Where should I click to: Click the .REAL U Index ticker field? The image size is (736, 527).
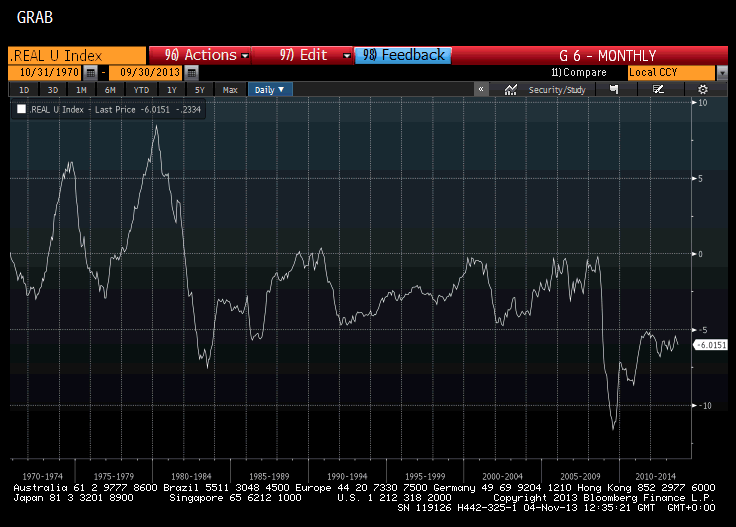click(x=77, y=56)
